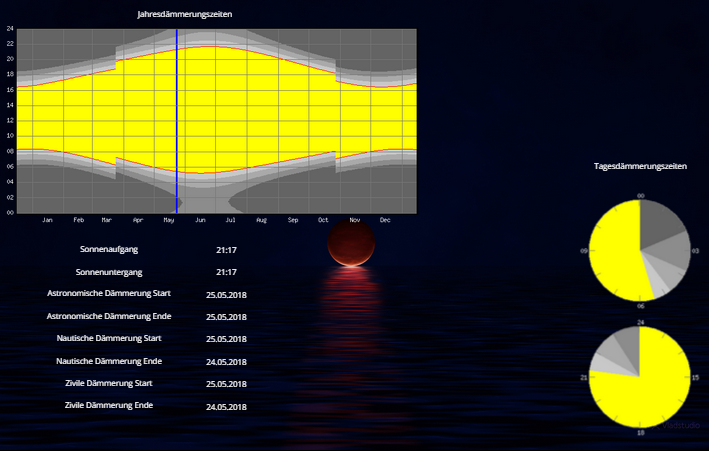Click Zivile Dämmerung Ende label
The image size is (709, 451).
(x=109, y=405)
